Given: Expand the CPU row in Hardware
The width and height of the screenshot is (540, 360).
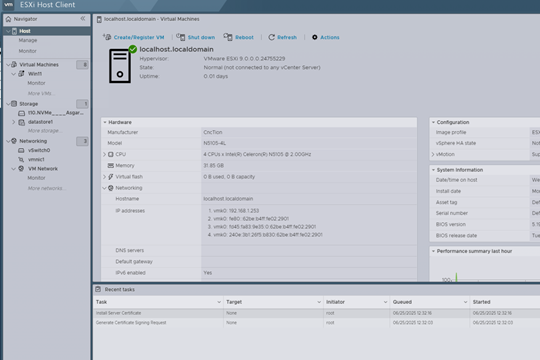Looking at the screenshot, I should (104, 154).
